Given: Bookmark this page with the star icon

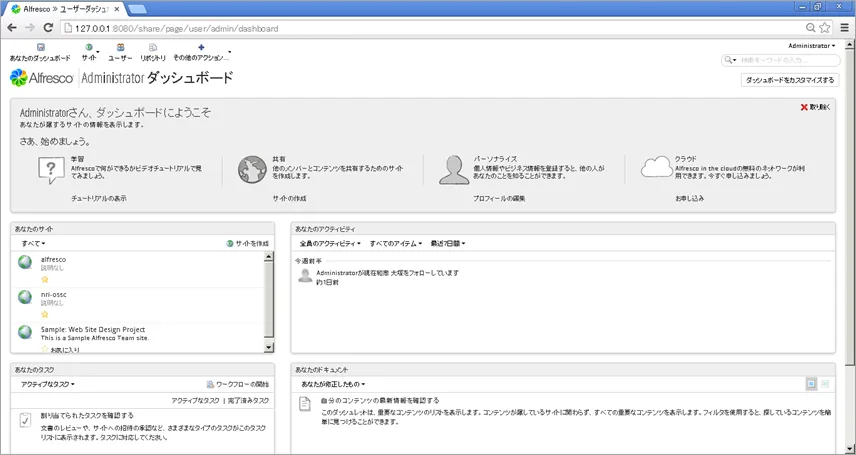Looking at the screenshot, I should pos(825,28).
